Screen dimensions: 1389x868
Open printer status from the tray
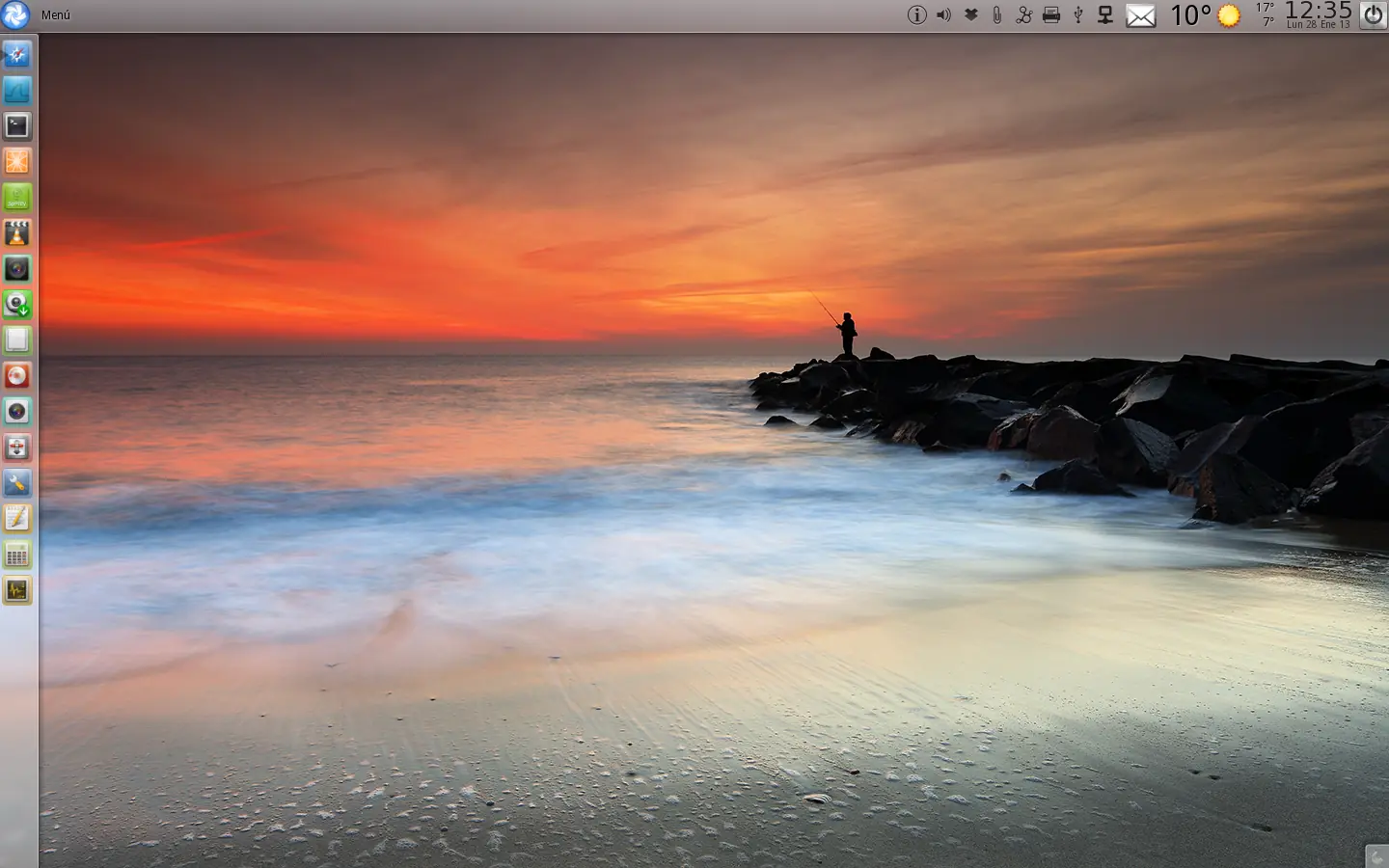tap(1050, 14)
